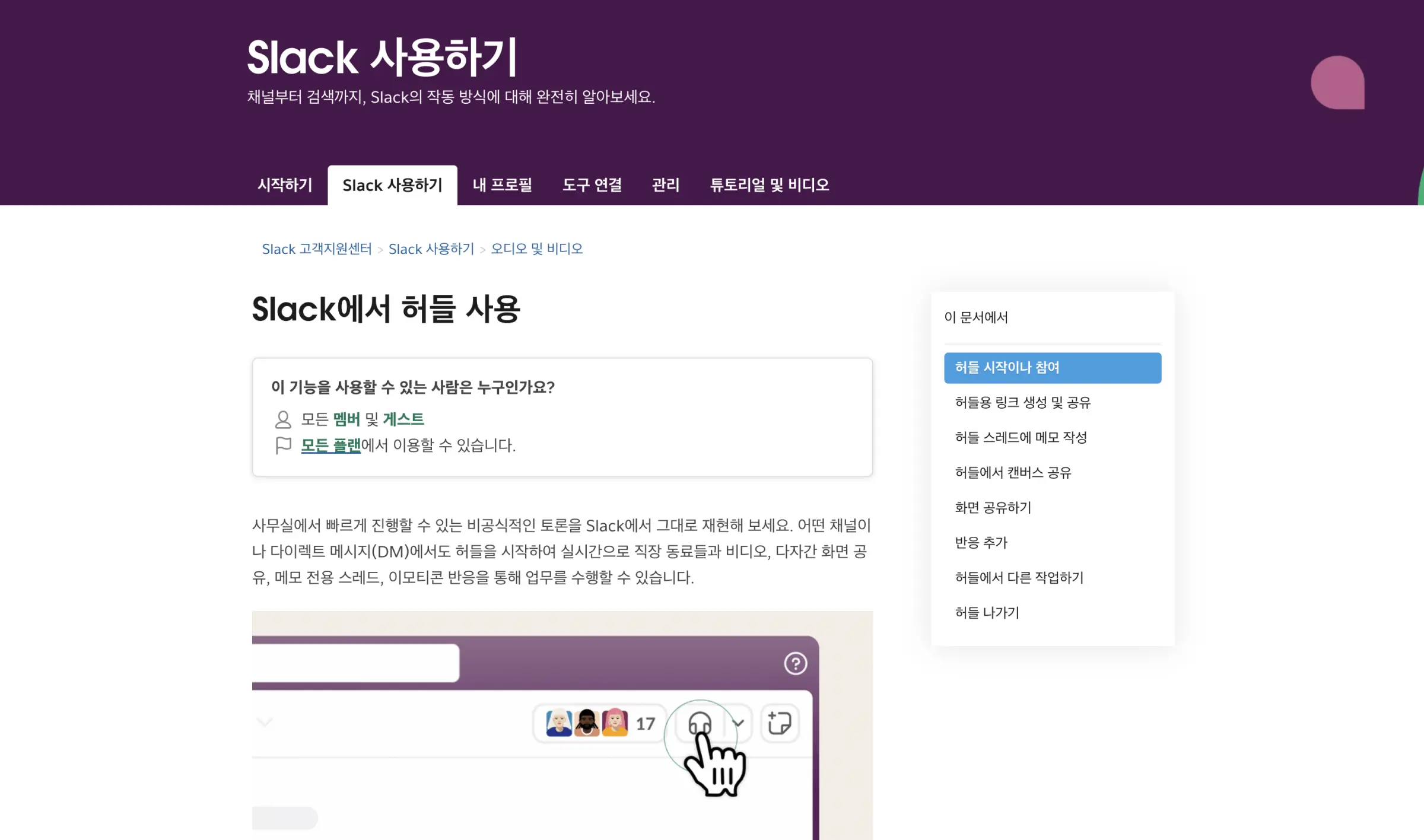The height and width of the screenshot is (840, 1424).
Task: Click the headphones huddle icon in illustration
Action: click(700, 724)
